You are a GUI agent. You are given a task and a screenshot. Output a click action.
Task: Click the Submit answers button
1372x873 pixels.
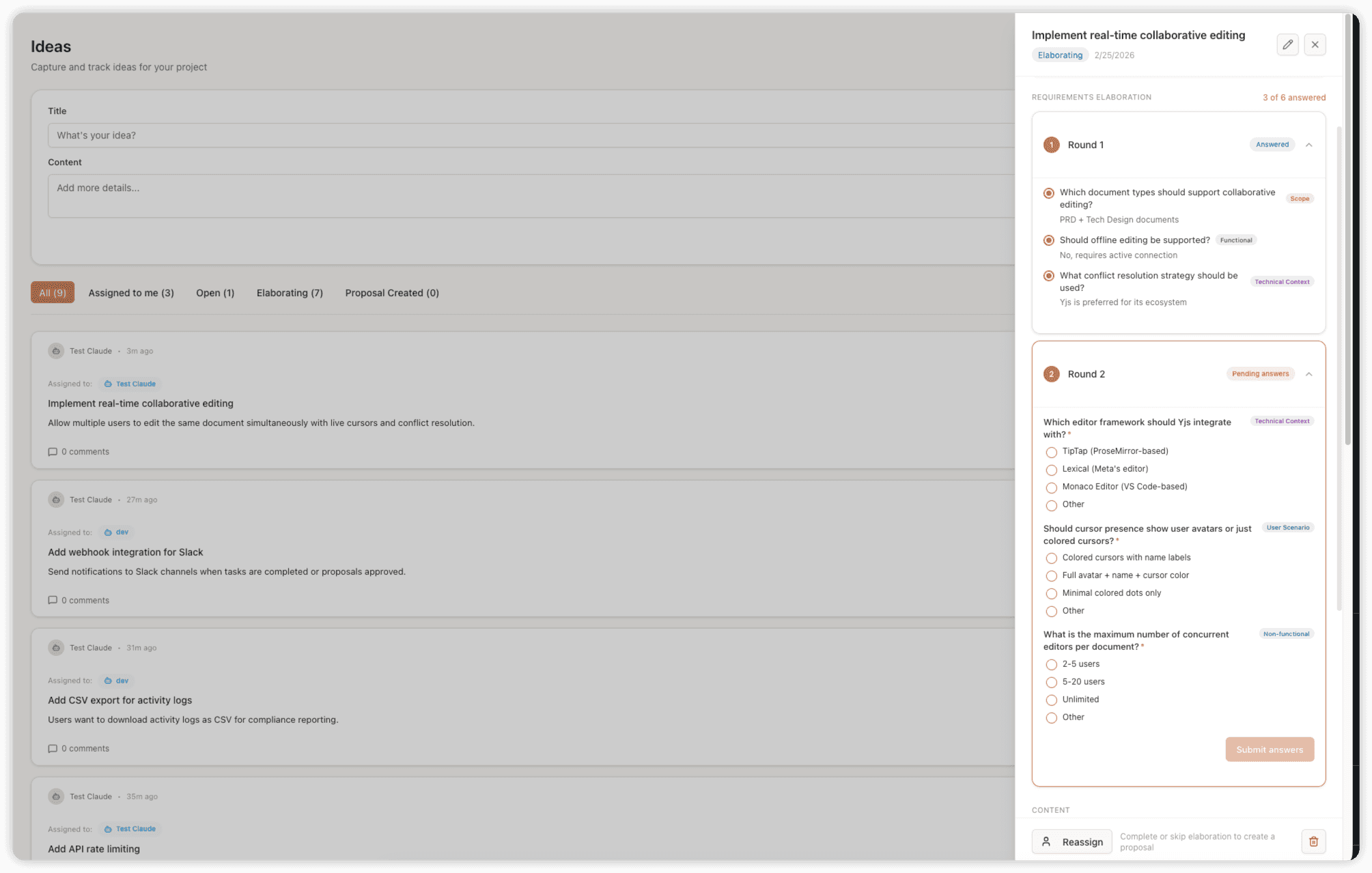click(1269, 749)
